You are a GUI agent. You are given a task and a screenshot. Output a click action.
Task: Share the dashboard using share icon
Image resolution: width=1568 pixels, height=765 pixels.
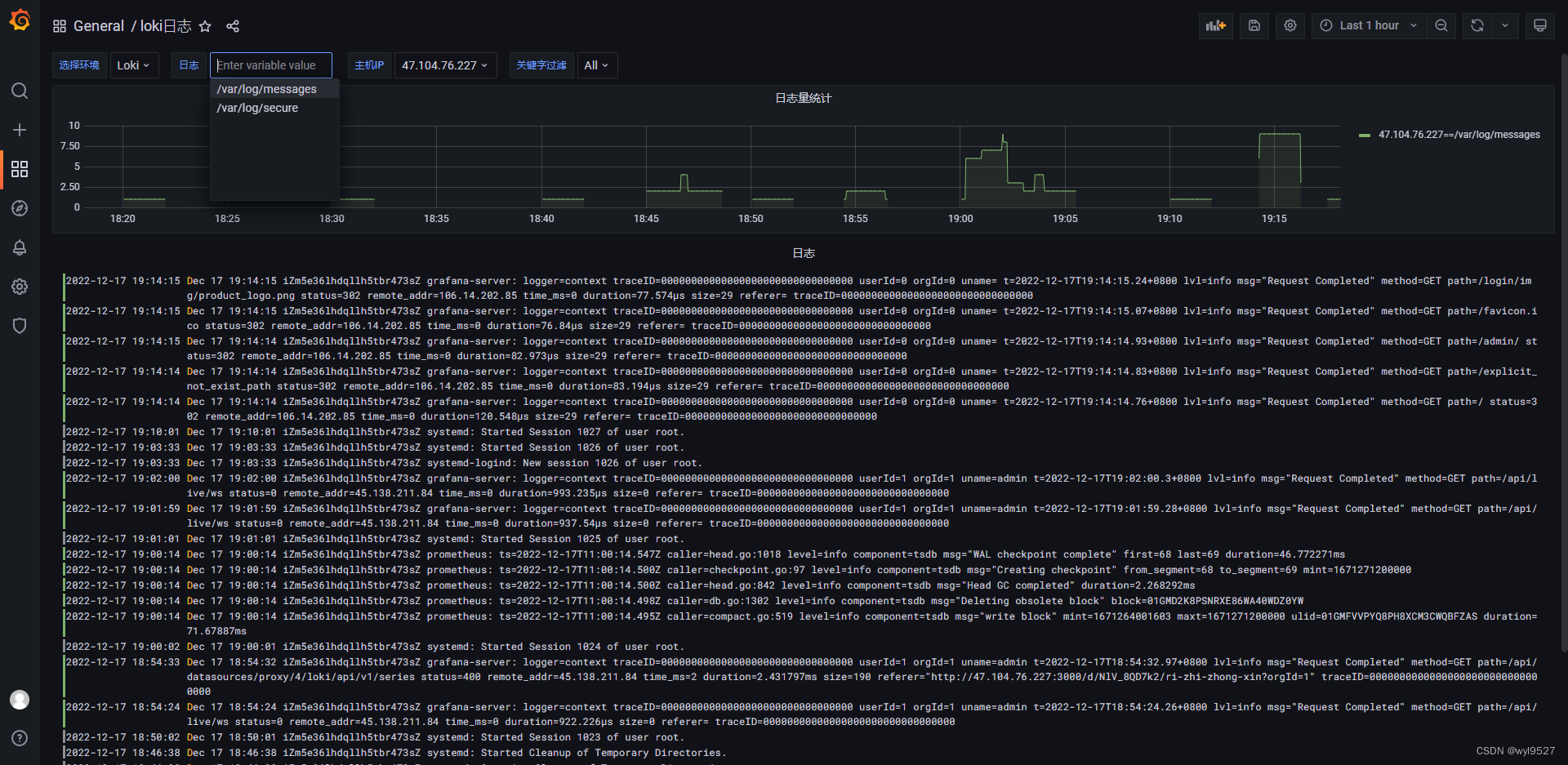pos(233,26)
